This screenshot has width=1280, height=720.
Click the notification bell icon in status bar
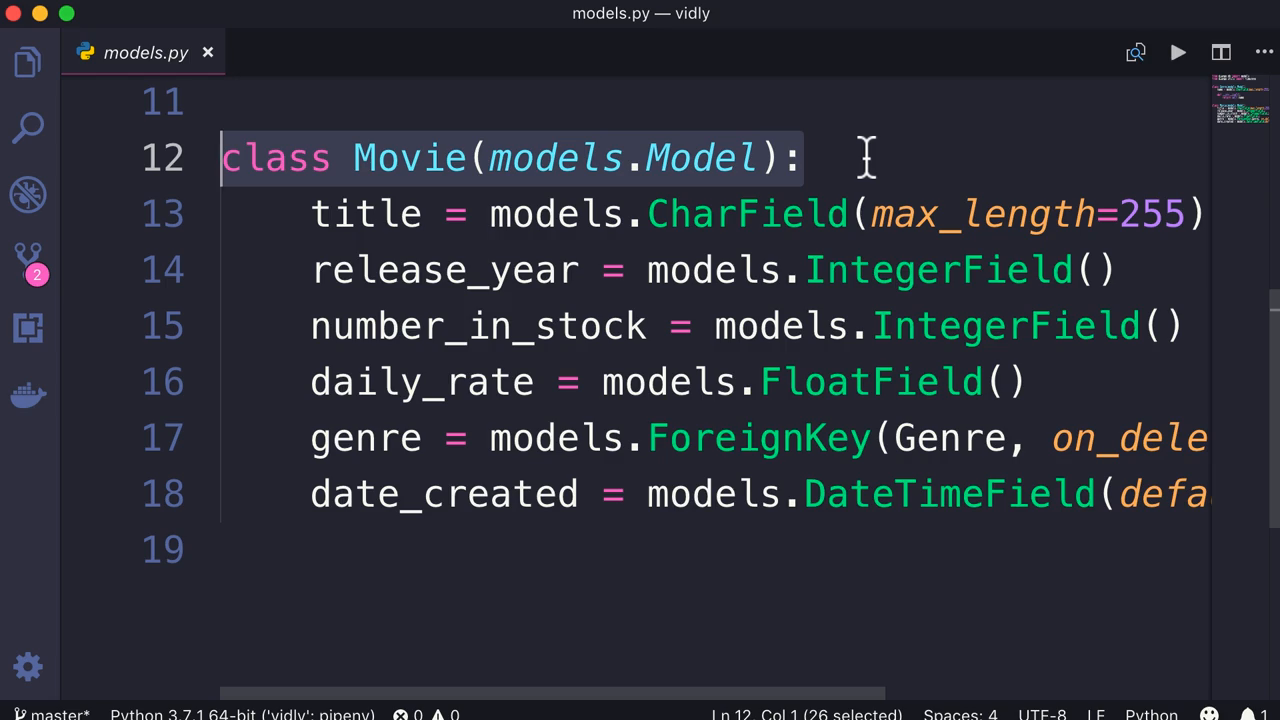tap(1254, 714)
